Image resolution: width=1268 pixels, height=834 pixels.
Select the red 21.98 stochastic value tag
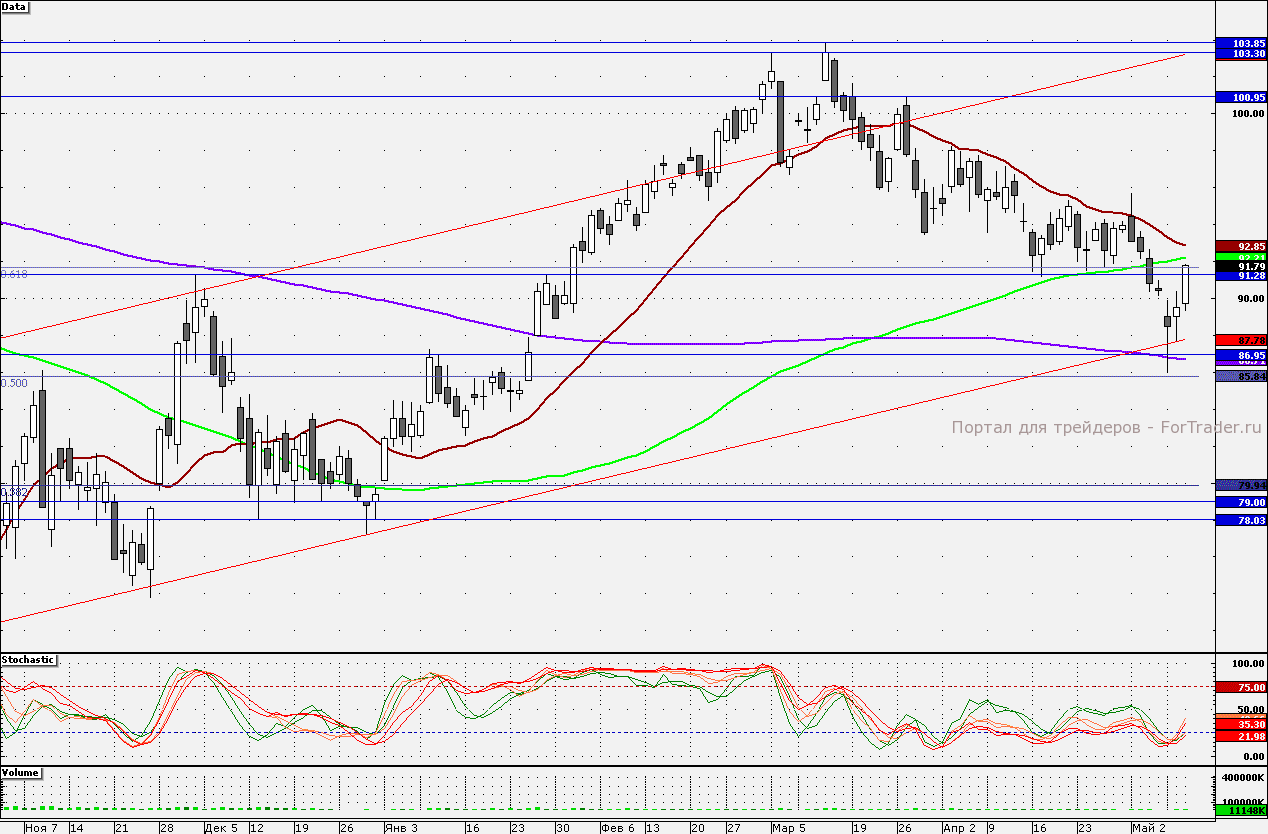1240,736
